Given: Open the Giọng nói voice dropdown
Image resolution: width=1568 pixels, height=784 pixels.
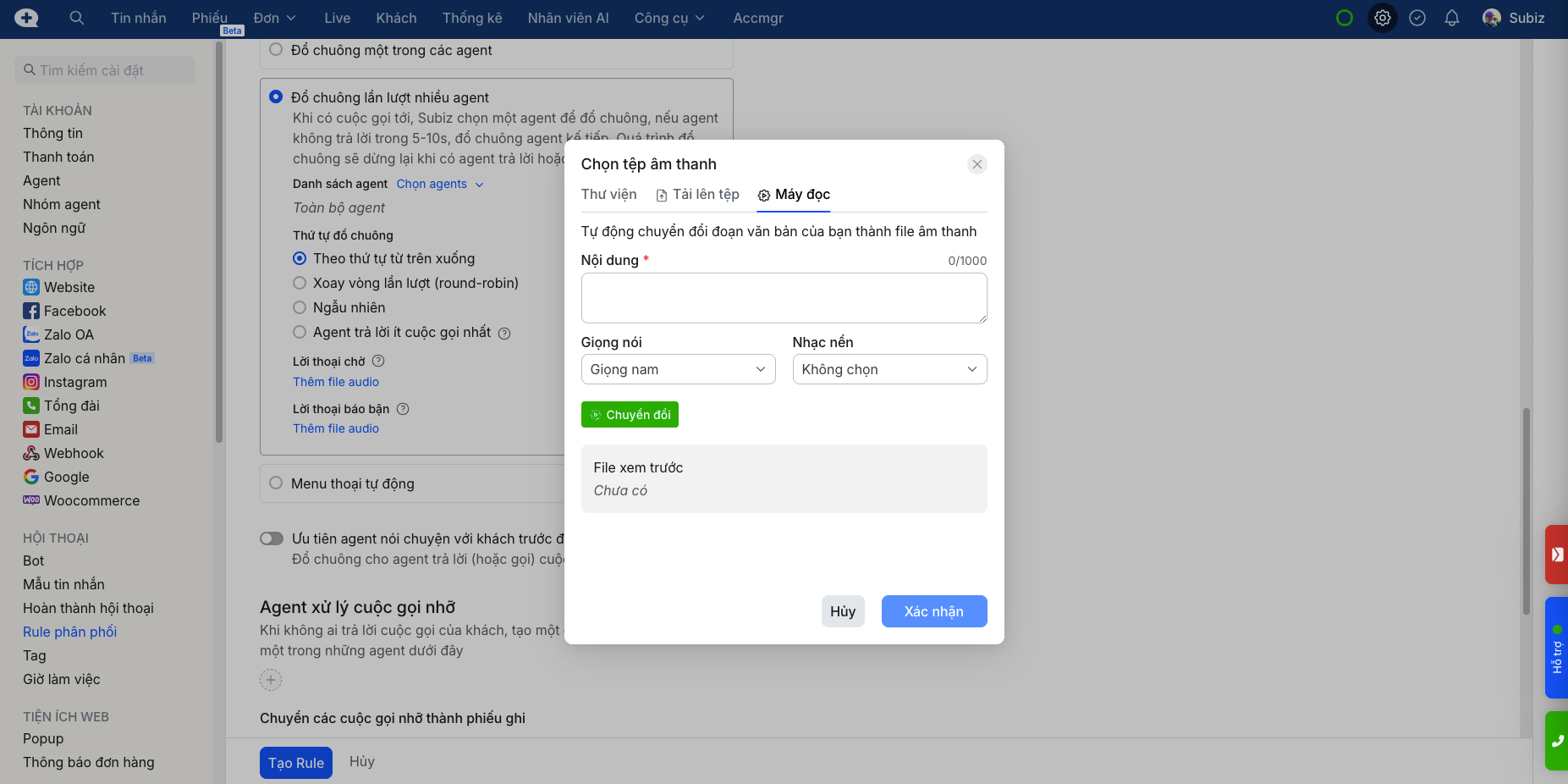Looking at the screenshot, I should point(678,369).
